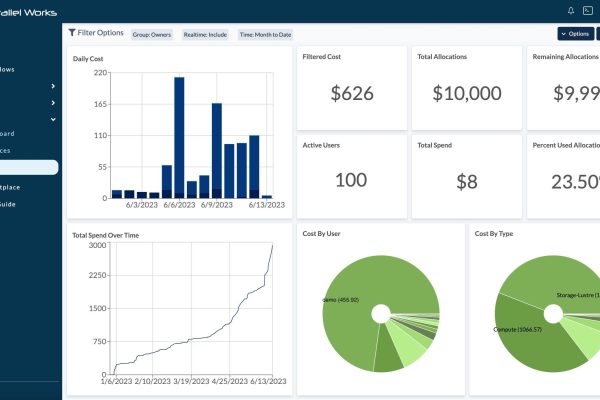600x400 pixels.
Task: Collapse the open sidebar section chevron
Action: click(x=53, y=119)
